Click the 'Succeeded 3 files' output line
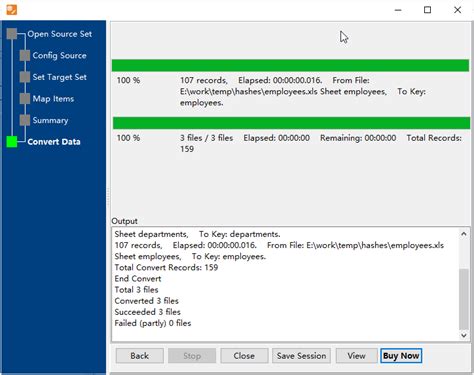Image resolution: width=474 pixels, height=375 pixels. [x=148, y=312]
